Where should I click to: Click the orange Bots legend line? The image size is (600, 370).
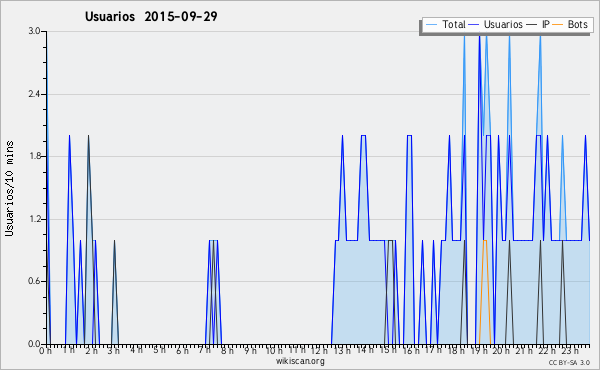tap(558, 25)
